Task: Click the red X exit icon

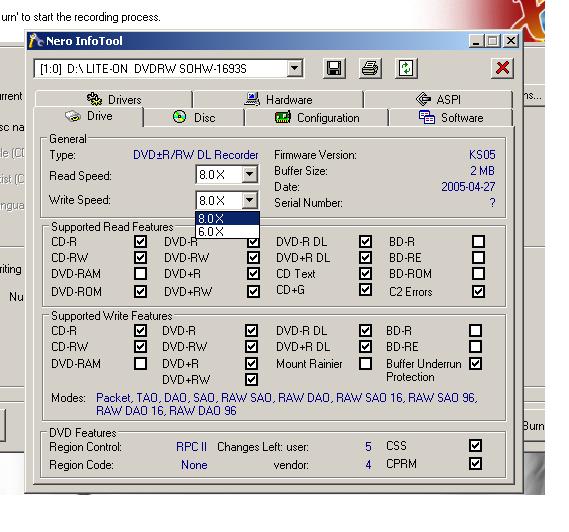Action: click(x=502, y=68)
